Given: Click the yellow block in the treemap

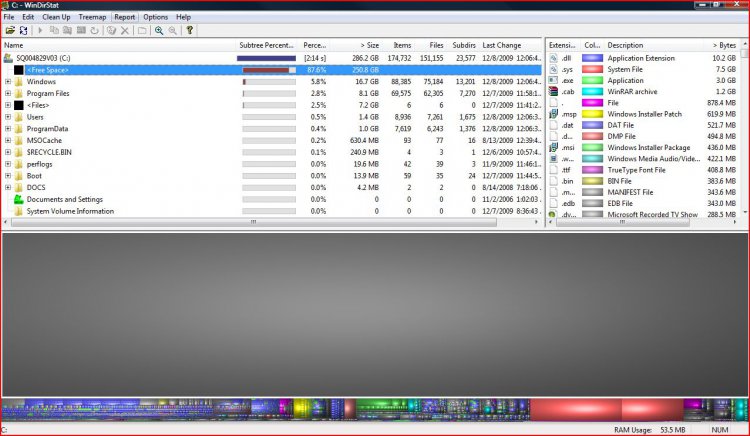Looking at the screenshot, I should point(302,409).
